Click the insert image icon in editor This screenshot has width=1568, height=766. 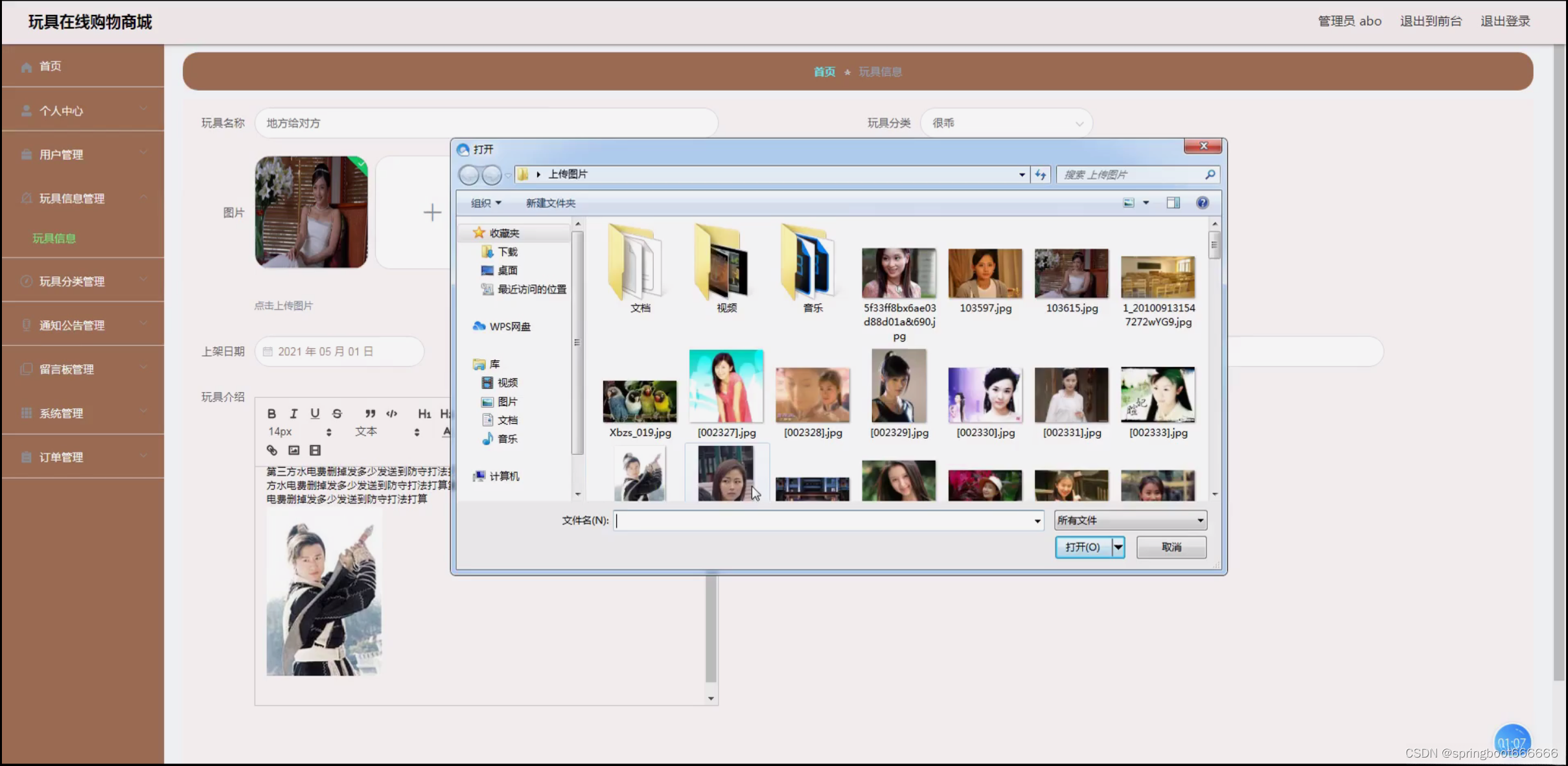(x=294, y=450)
